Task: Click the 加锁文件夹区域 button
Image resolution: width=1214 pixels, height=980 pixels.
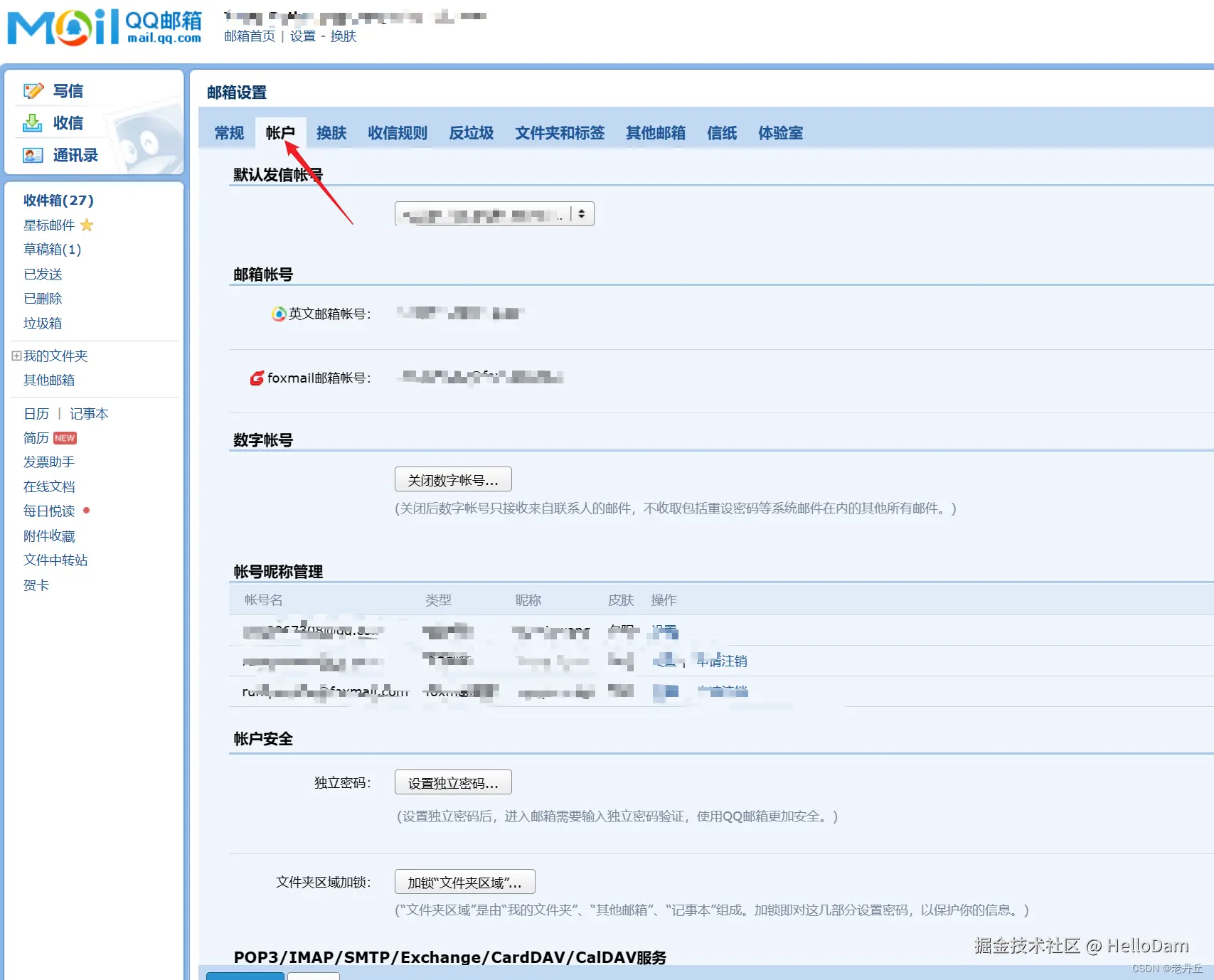Action: (x=464, y=882)
